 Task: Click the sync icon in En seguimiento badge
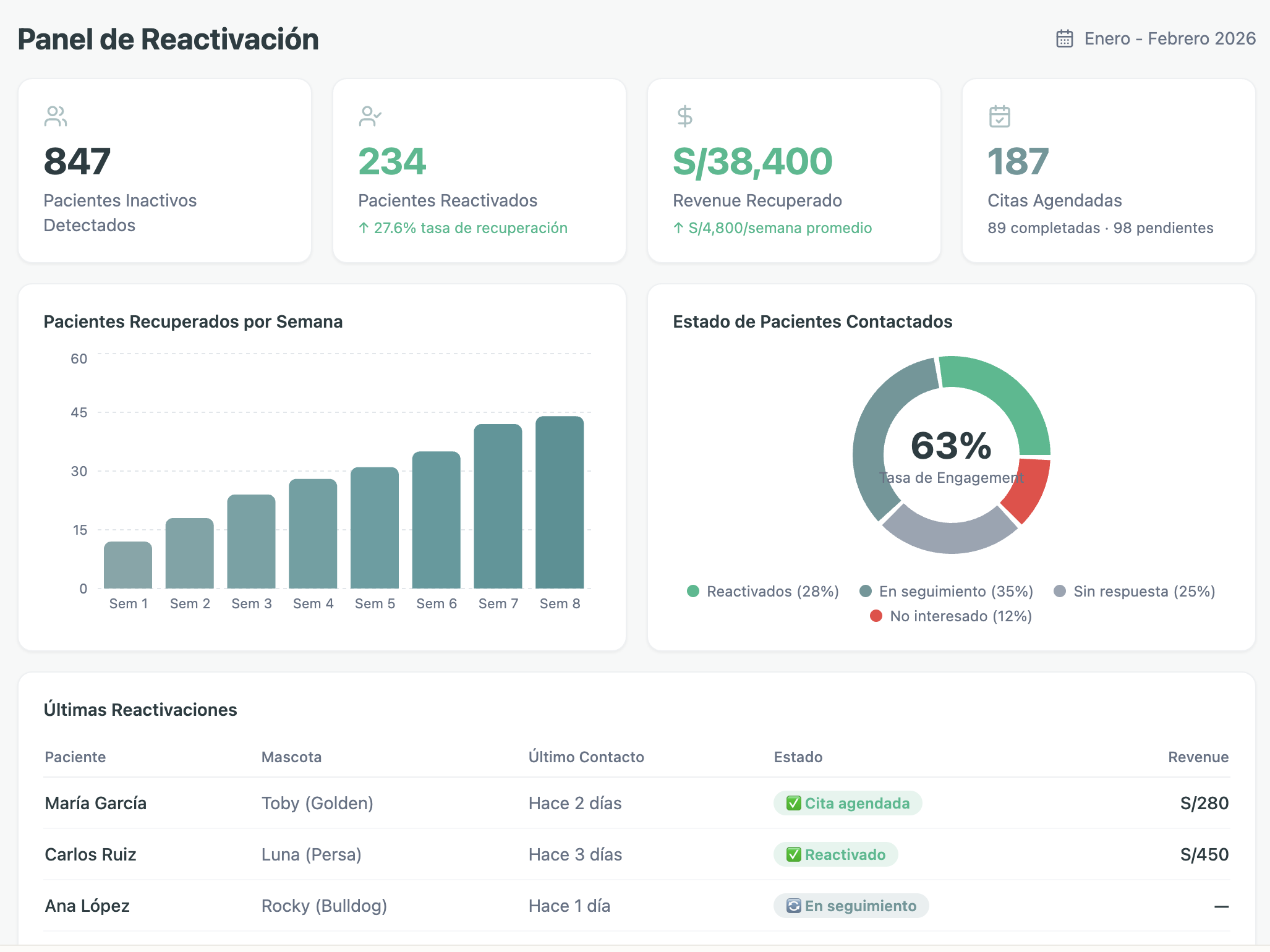793,906
